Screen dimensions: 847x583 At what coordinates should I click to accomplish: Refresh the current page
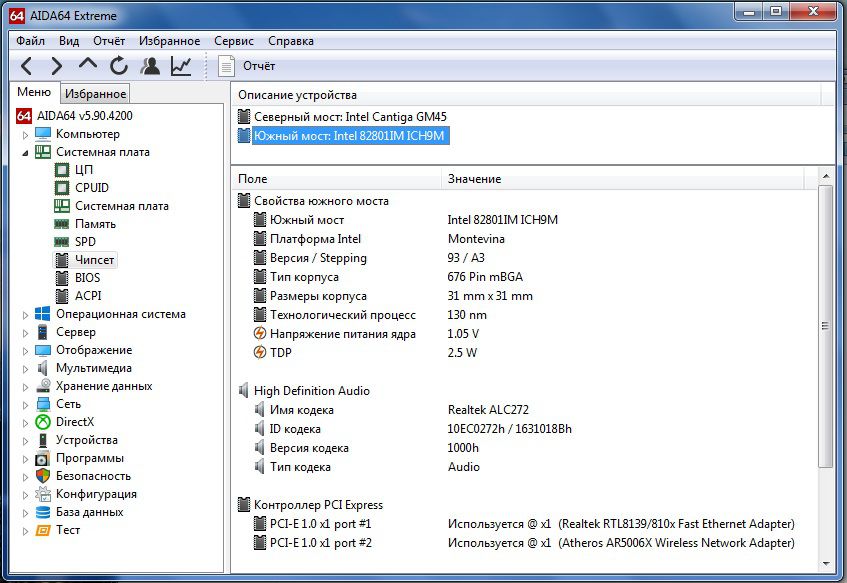[118, 66]
